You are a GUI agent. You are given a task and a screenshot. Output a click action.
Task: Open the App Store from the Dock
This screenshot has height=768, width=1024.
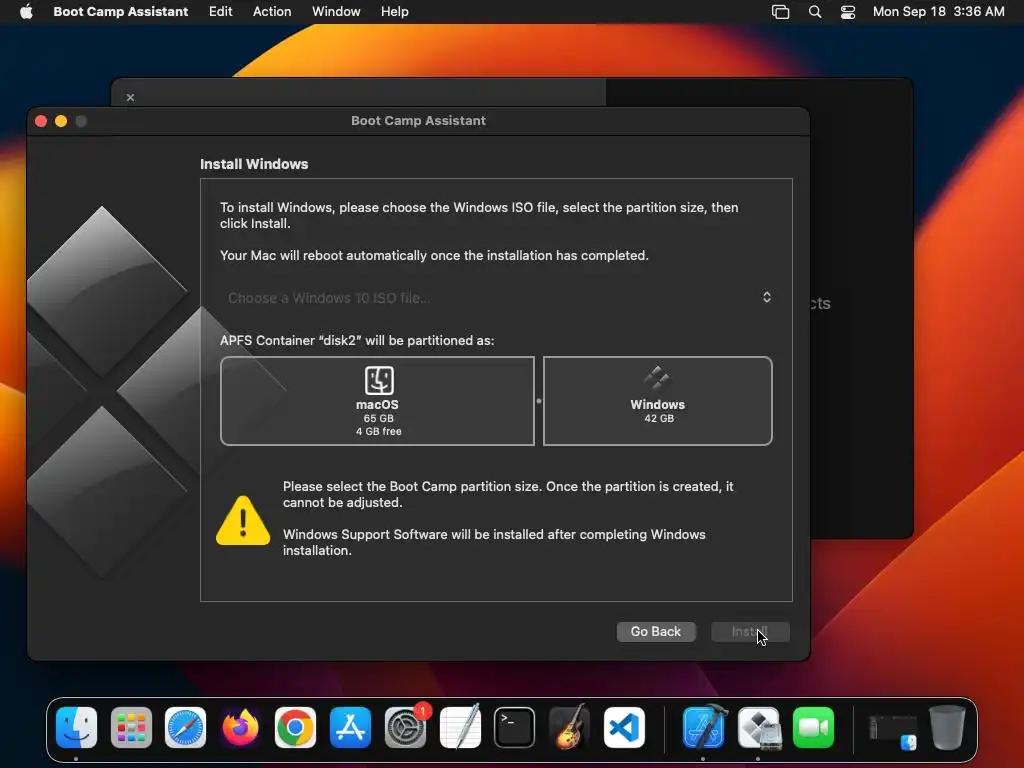point(350,728)
